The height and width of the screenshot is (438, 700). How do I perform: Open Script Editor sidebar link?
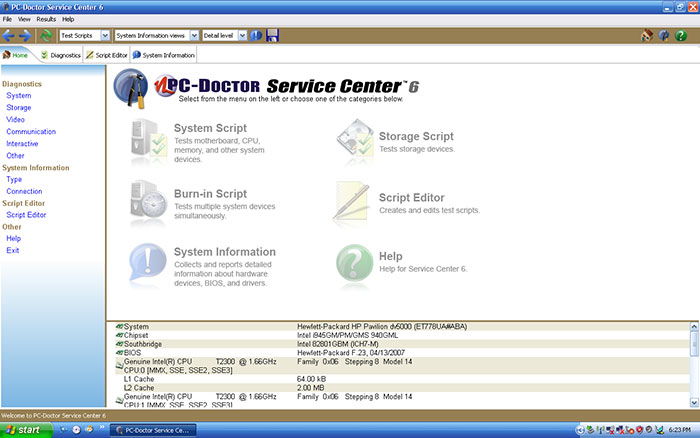[26, 215]
